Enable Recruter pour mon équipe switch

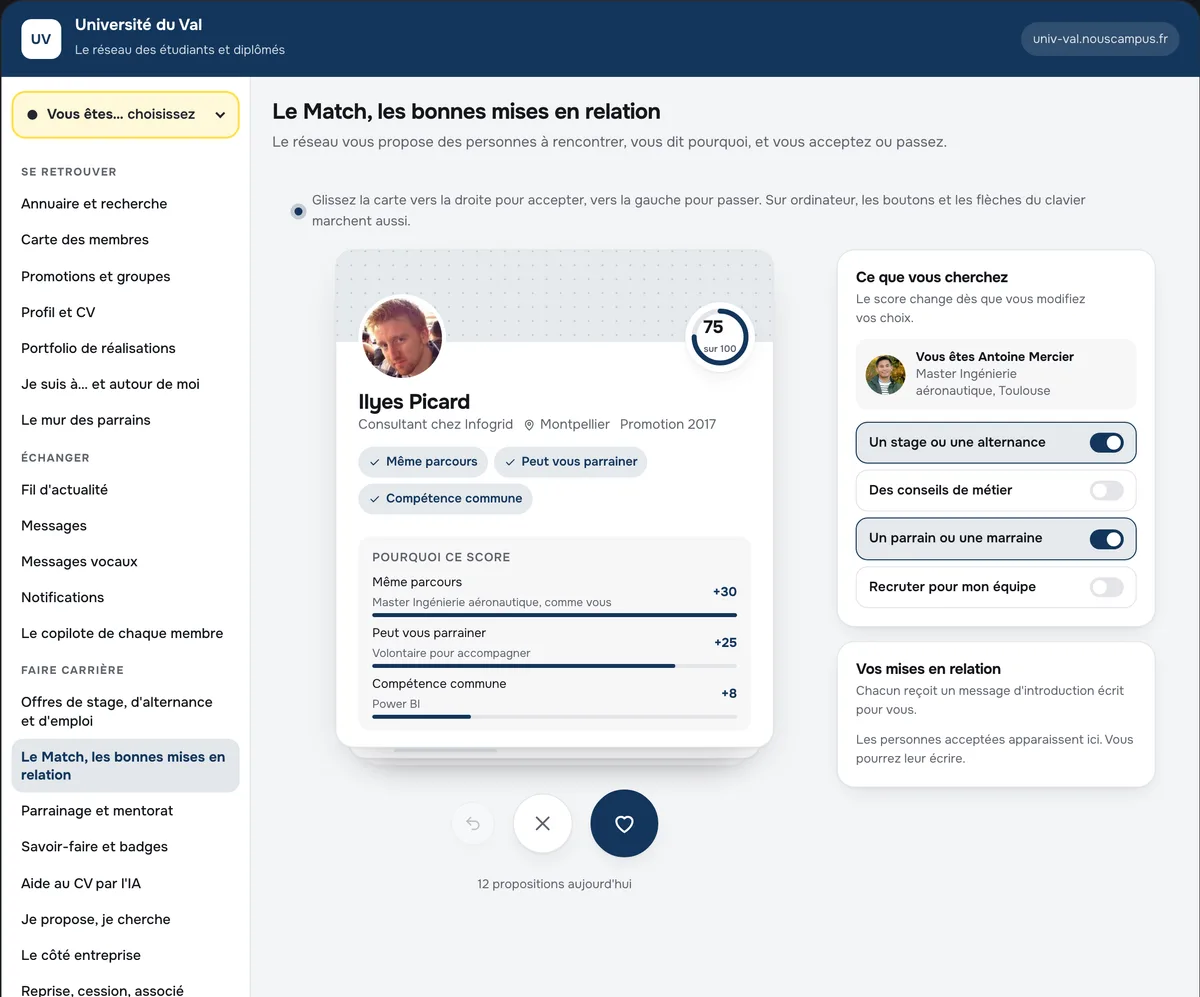pos(1106,587)
